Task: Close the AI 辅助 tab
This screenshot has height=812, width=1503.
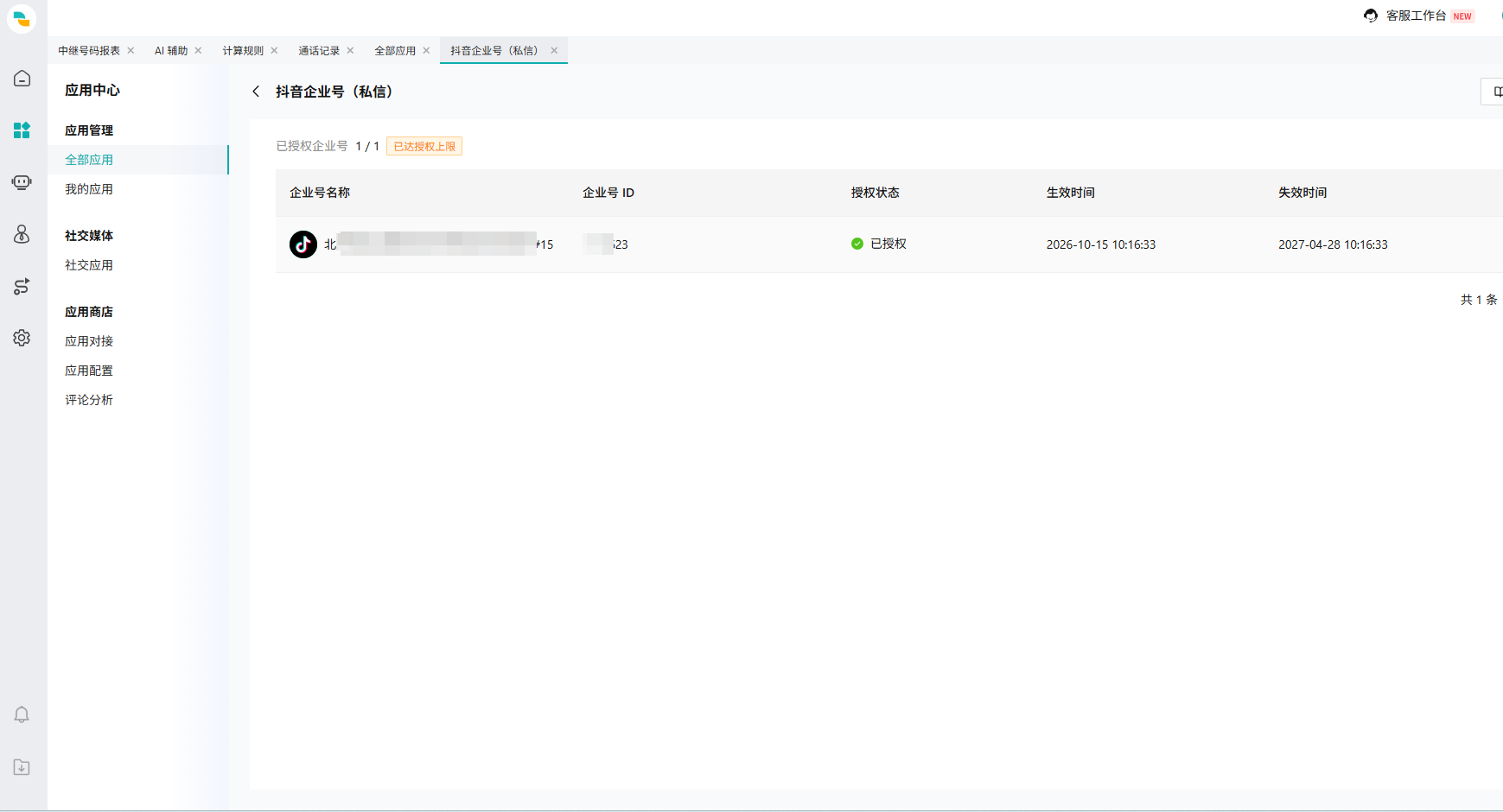Action: coord(198,50)
